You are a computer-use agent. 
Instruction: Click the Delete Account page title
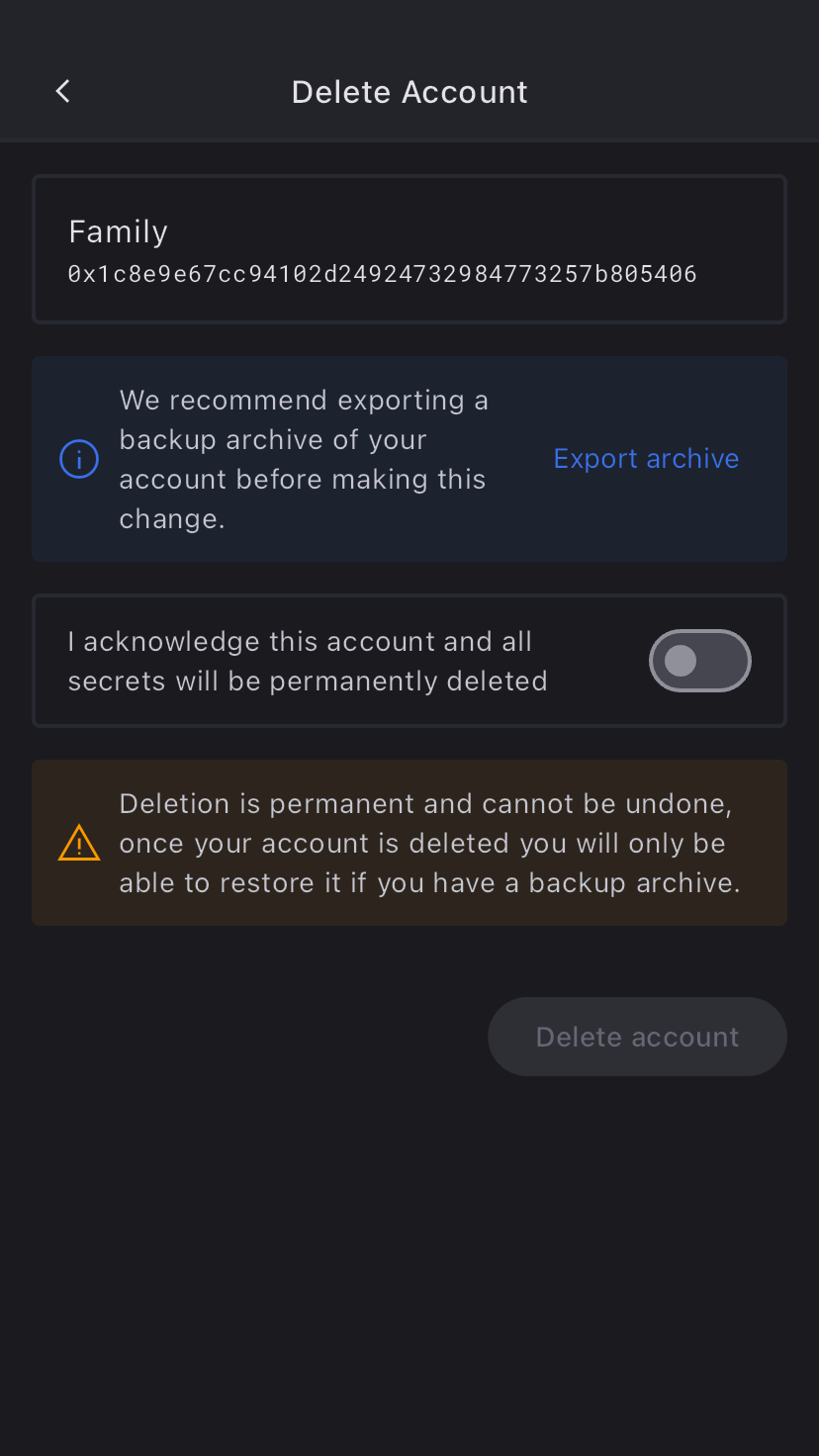pos(409,92)
